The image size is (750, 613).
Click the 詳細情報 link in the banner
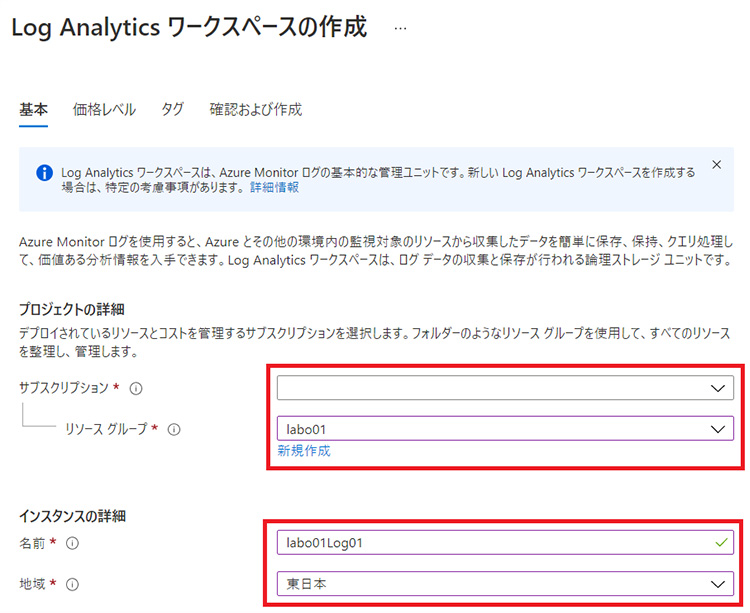point(273,188)
